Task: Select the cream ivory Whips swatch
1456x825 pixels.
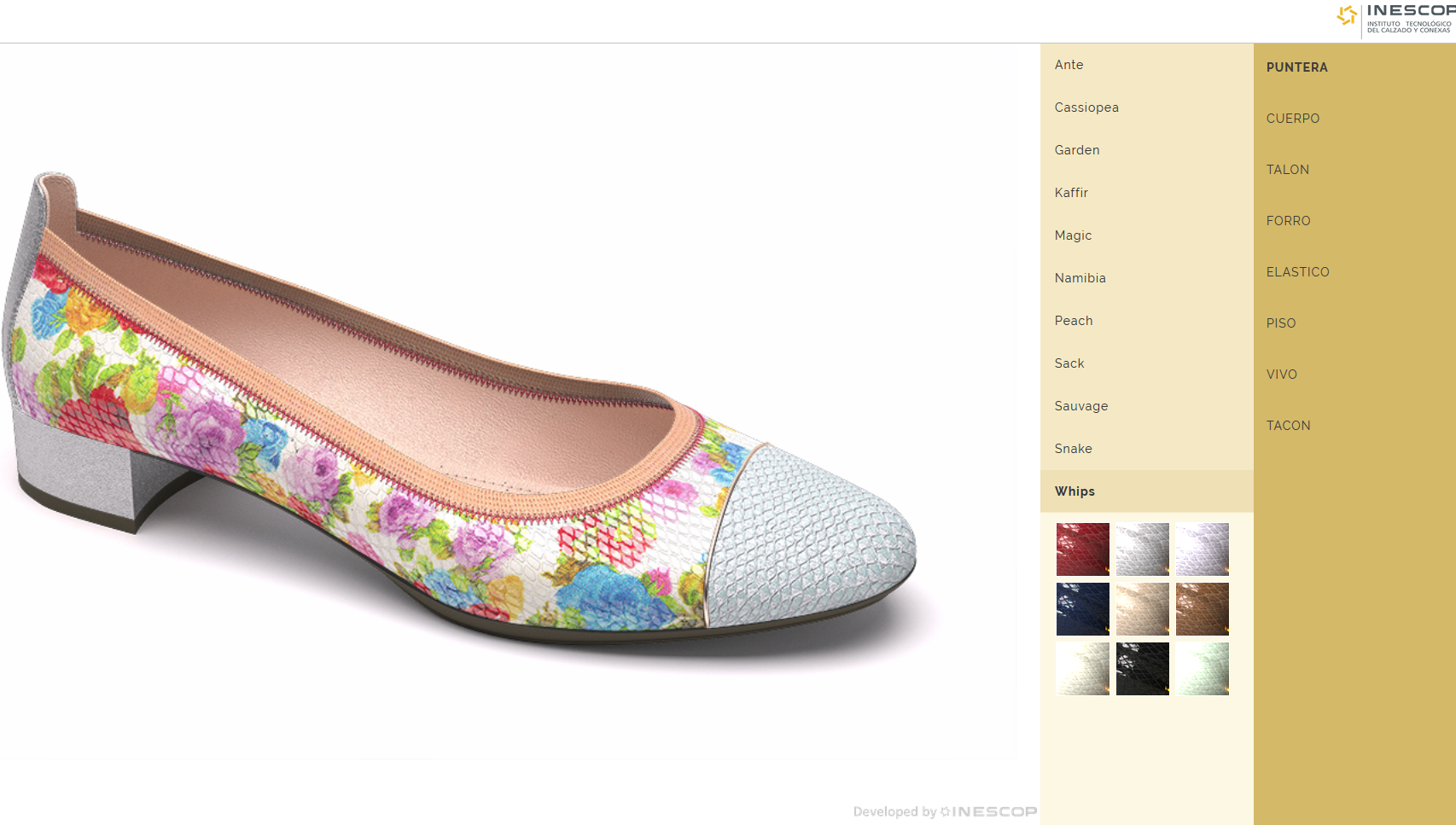Action: [1082, 669]
